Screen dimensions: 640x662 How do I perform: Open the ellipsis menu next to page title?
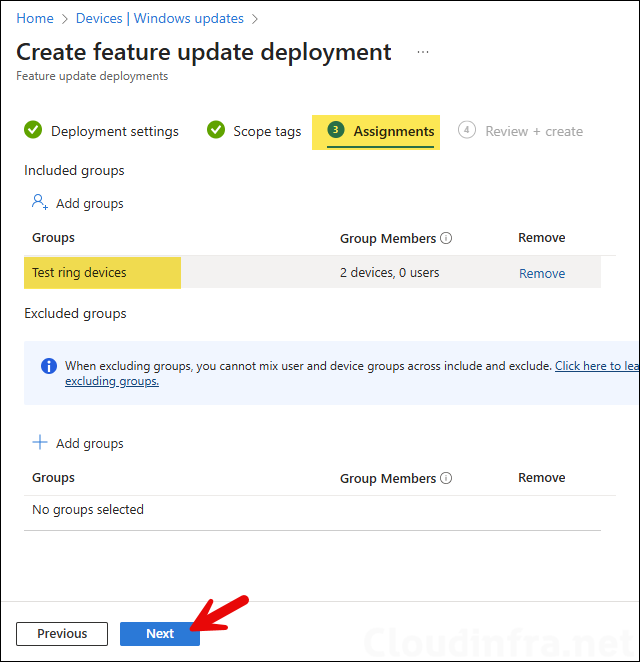(x=423, y=52)
